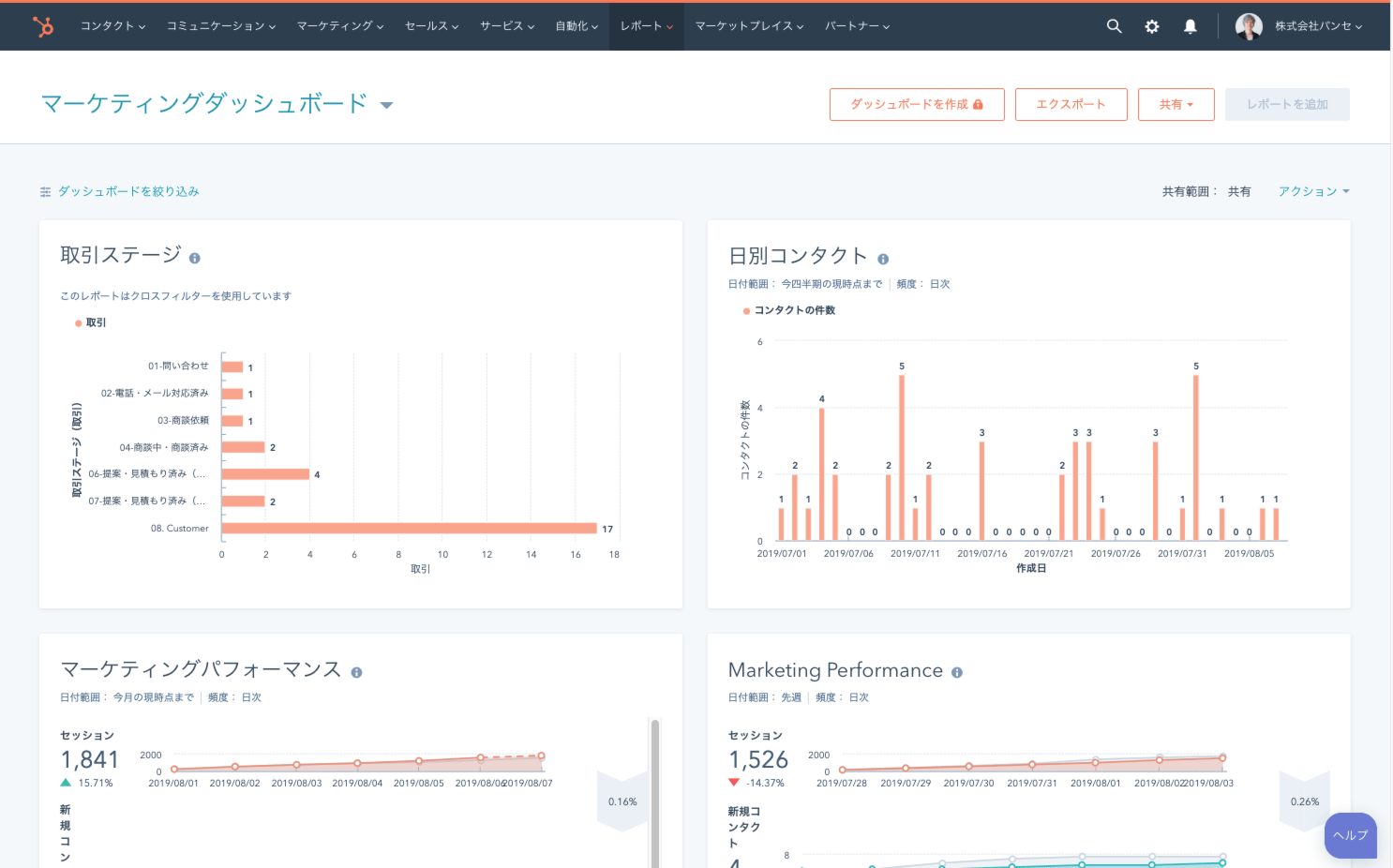Click the HubSpot sprocket logo
Screen dimensions: 1393x868
click(x=43, y=26)
